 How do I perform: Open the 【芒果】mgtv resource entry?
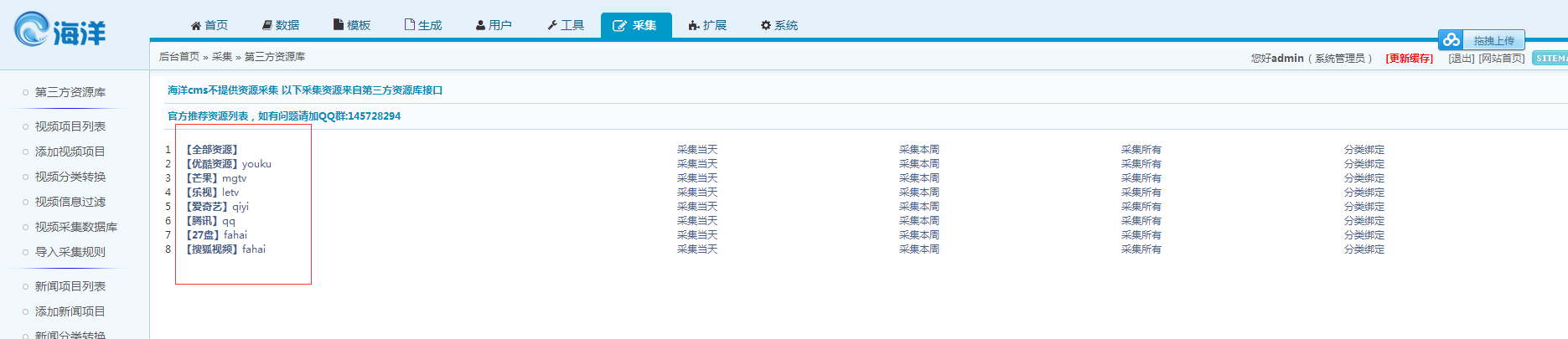tap(215, 178)
